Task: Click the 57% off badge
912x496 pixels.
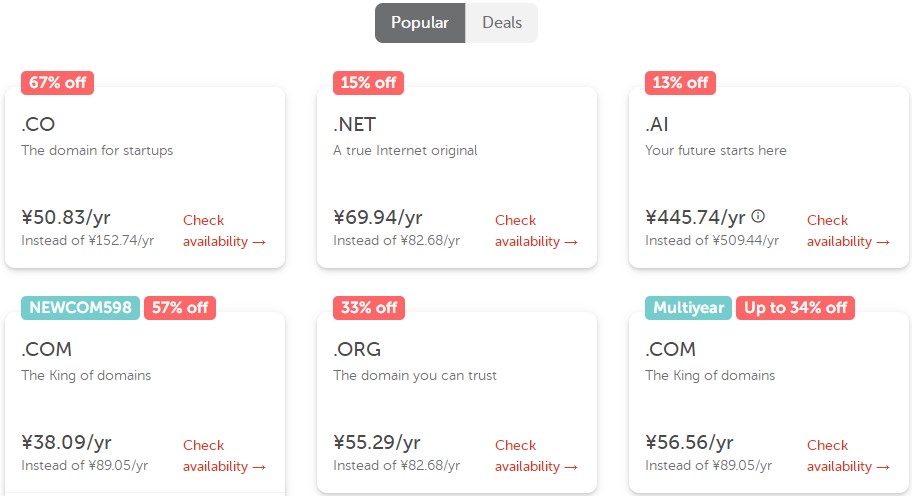Action: pos(180,308)
